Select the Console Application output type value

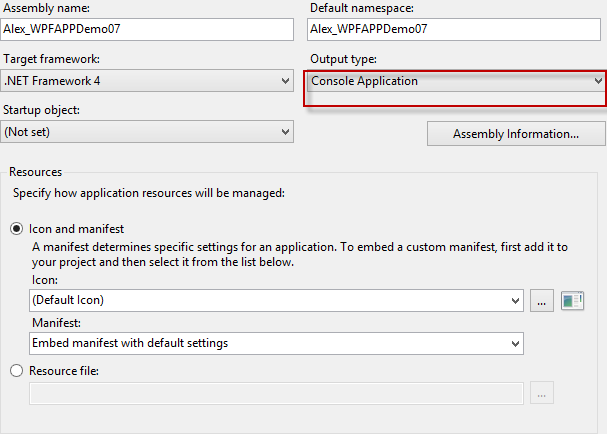[364, 81]
